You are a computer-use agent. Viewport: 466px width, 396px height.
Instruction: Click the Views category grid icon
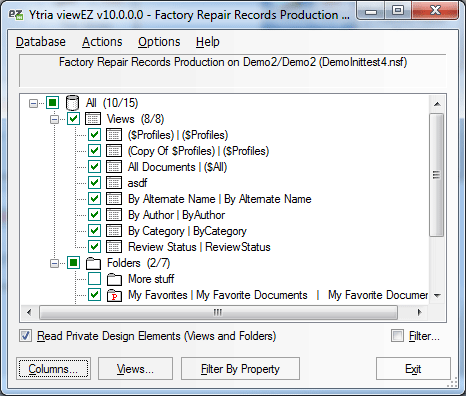point(93,119)
